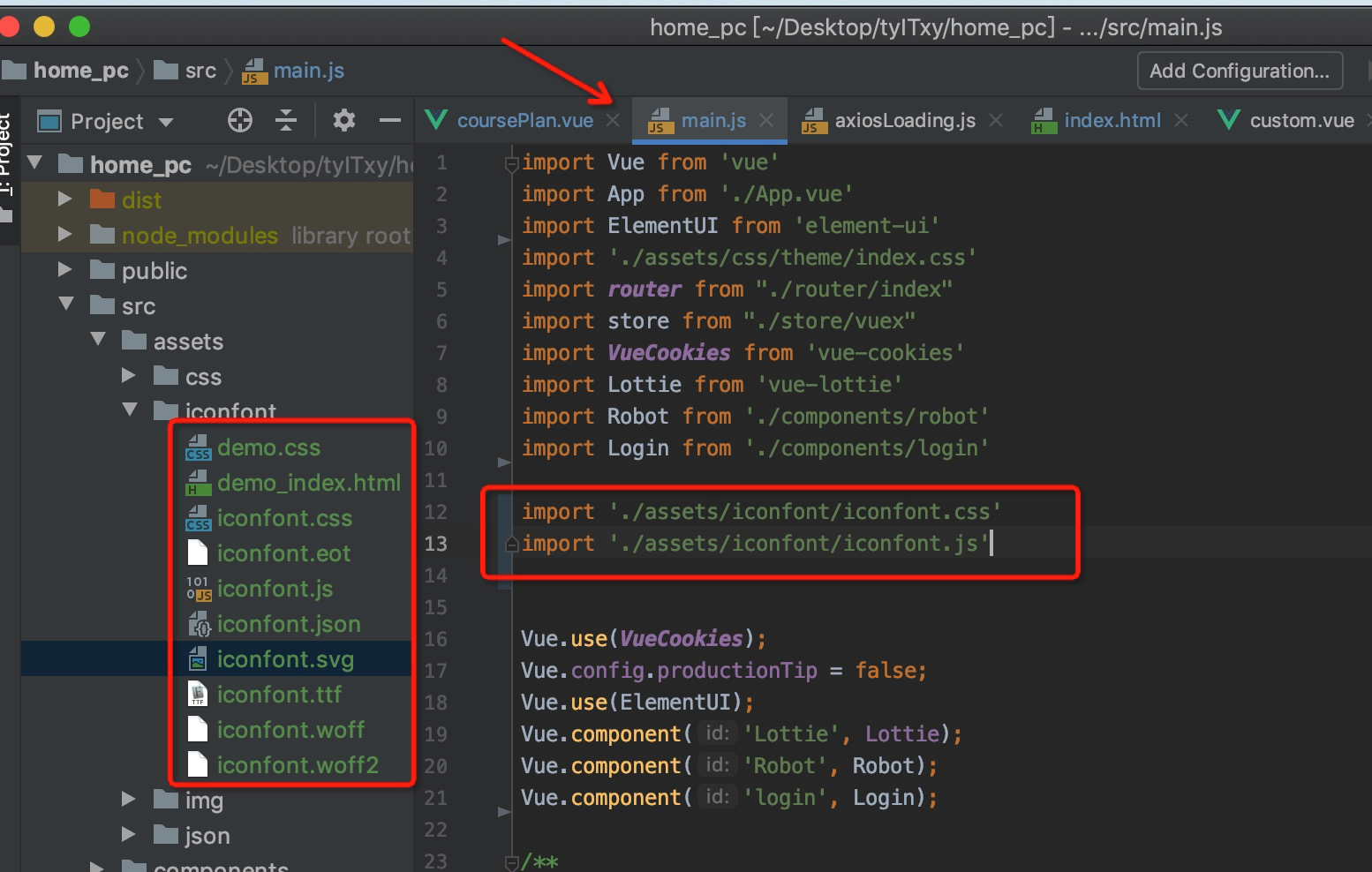
Task: Click the iconfont folder name
Action: (230, 411)
